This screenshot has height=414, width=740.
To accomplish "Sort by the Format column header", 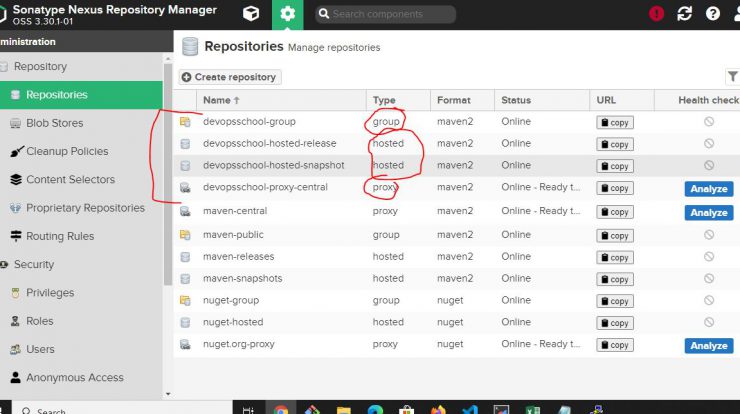I will tap(462, 100).
